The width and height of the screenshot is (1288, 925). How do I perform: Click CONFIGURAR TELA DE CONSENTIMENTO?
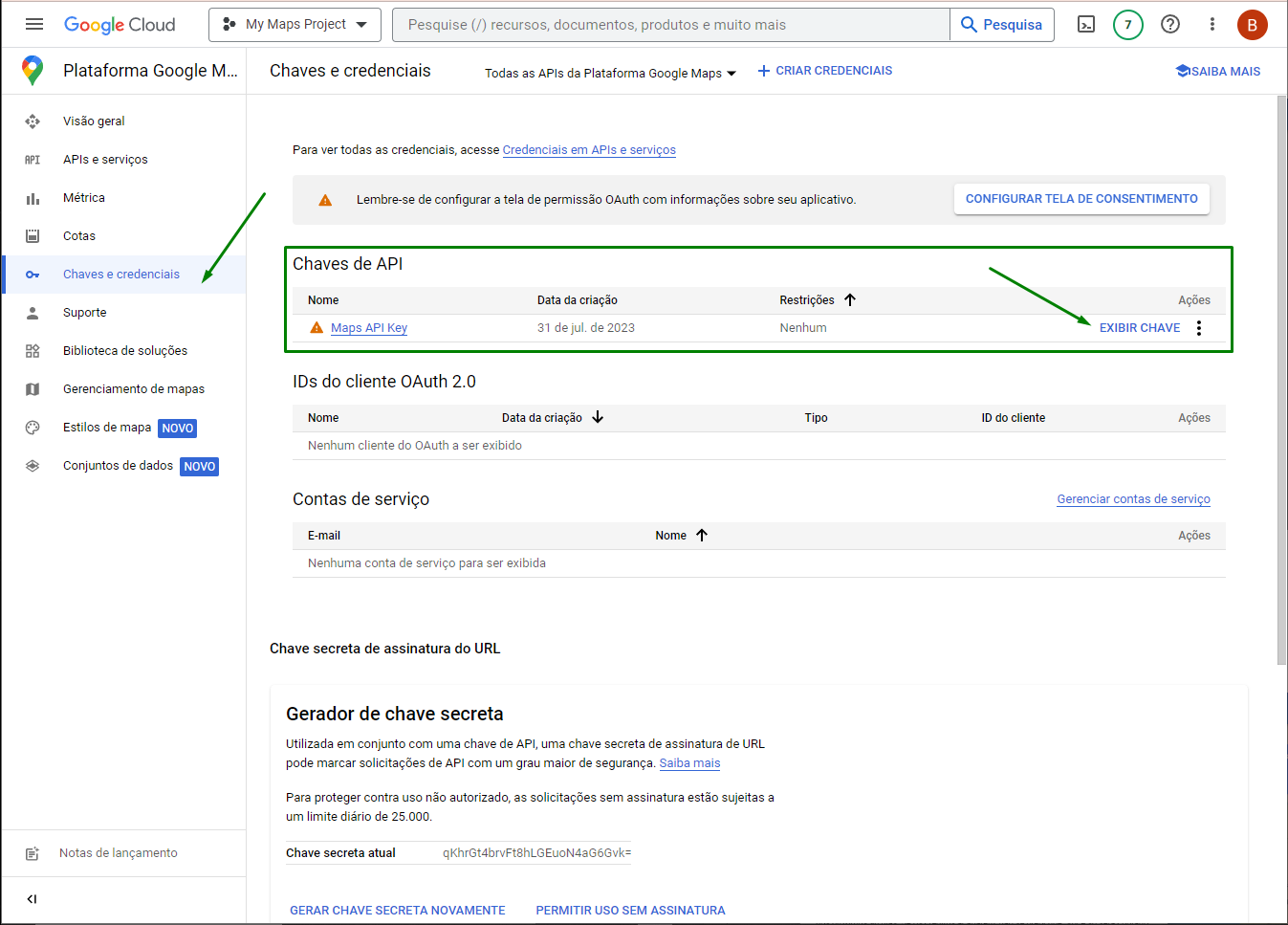[1081, 199]
